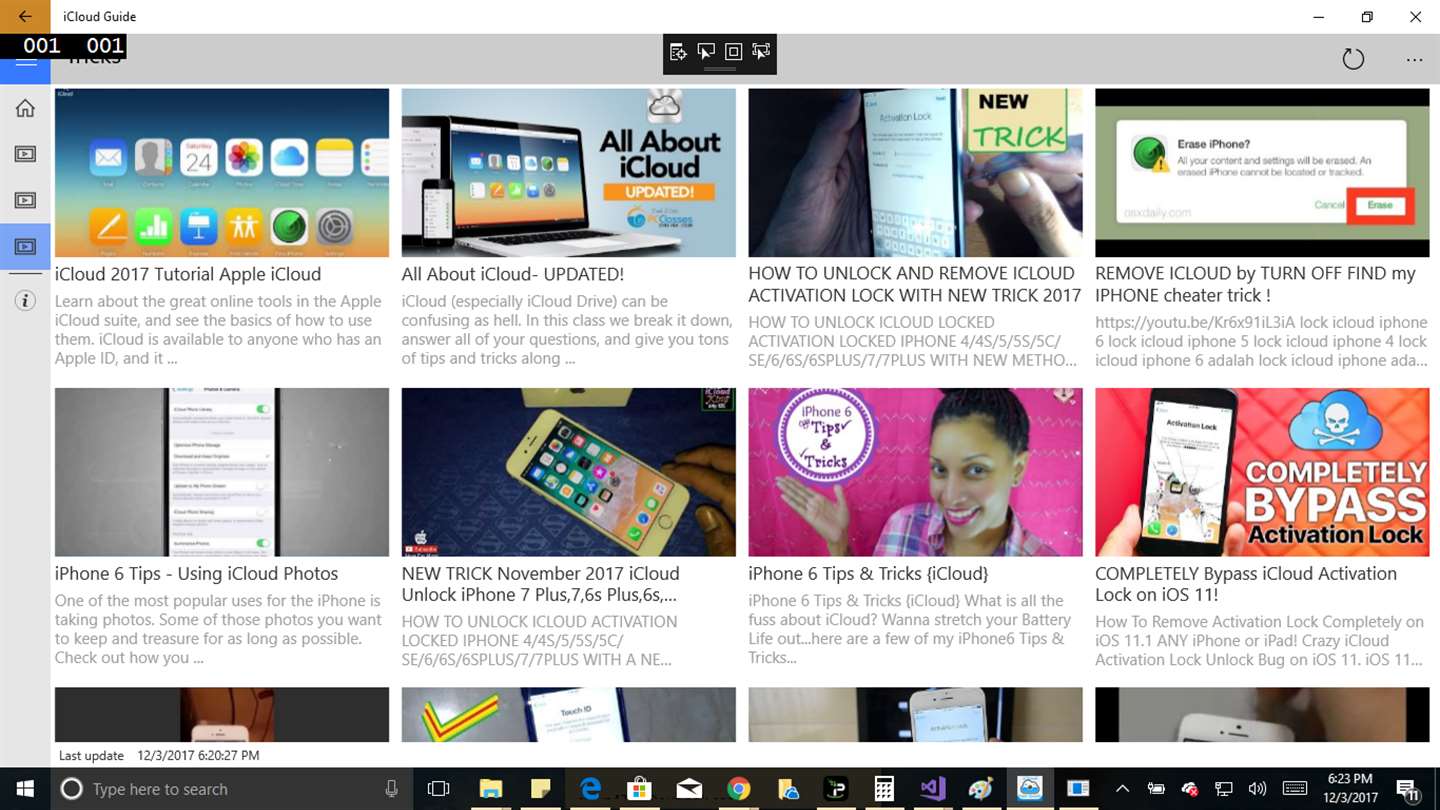
Task: Toggle display layout adorners debug icon
Action: pos(733,51)
